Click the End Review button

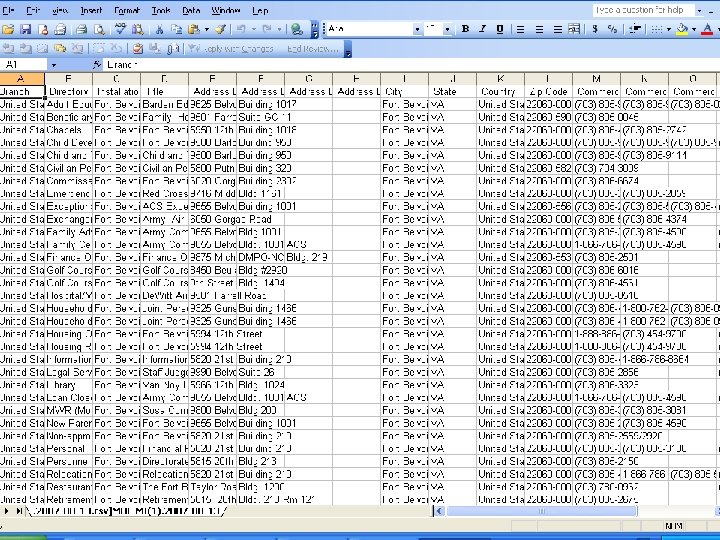312,48
